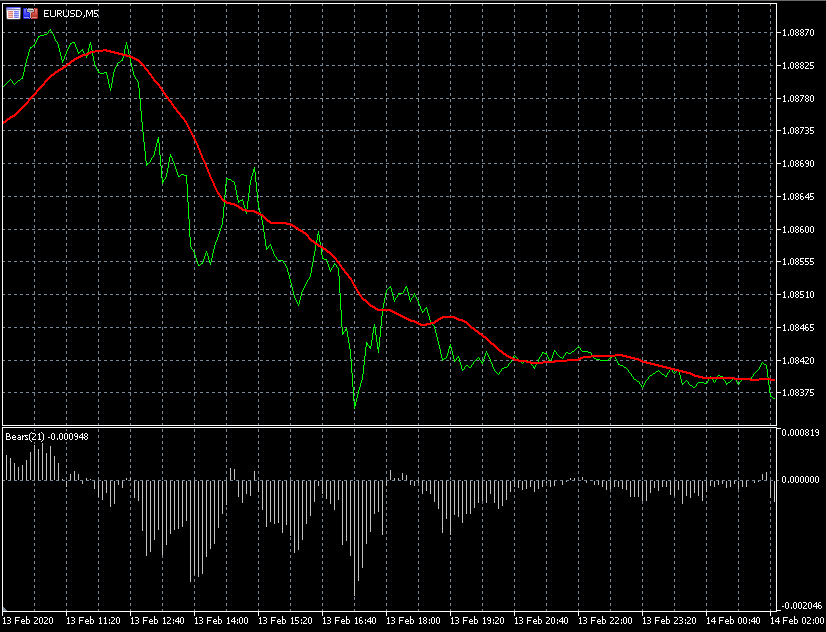The width and height of the screenshot is (826, 632).
Task: Click the 14 Feb 00:40 time label
Action: coord(733,621)
